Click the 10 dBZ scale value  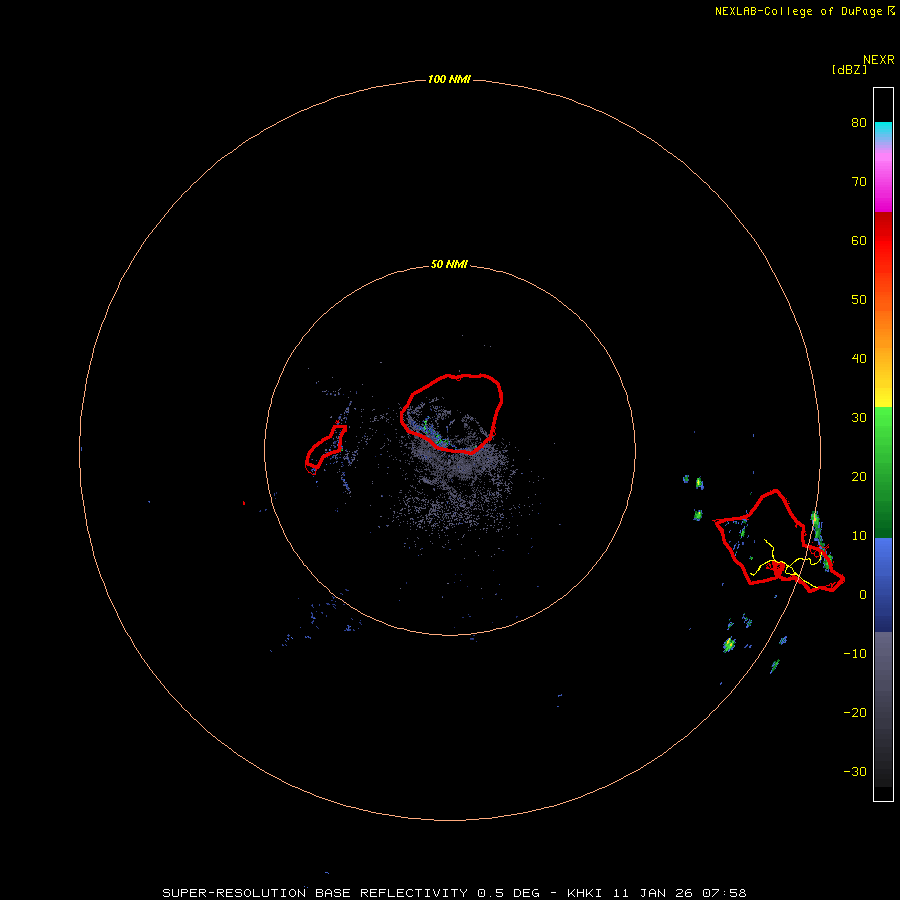click(x=859, y=536)
